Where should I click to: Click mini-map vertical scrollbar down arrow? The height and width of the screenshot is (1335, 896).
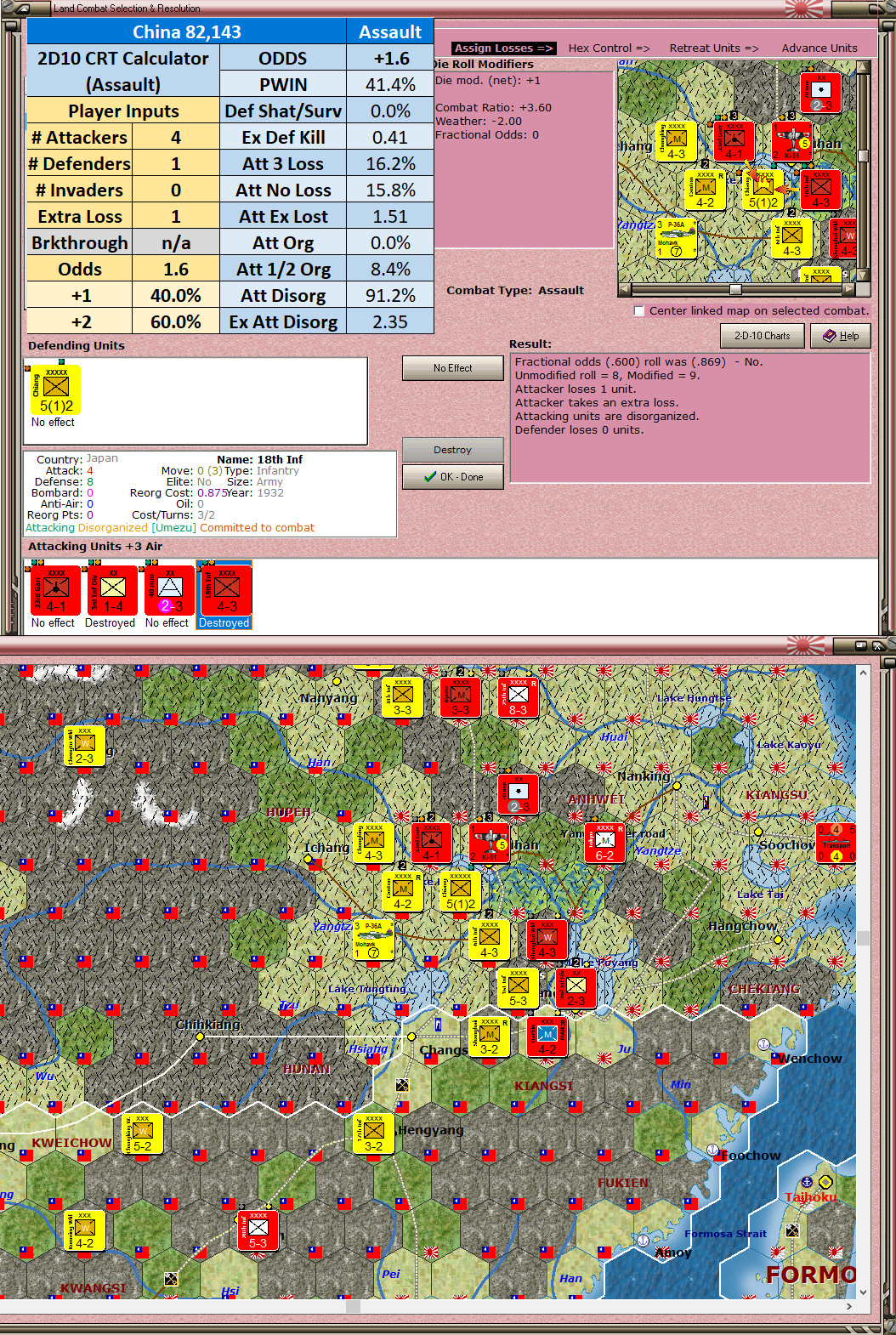(x=864, y=276)
